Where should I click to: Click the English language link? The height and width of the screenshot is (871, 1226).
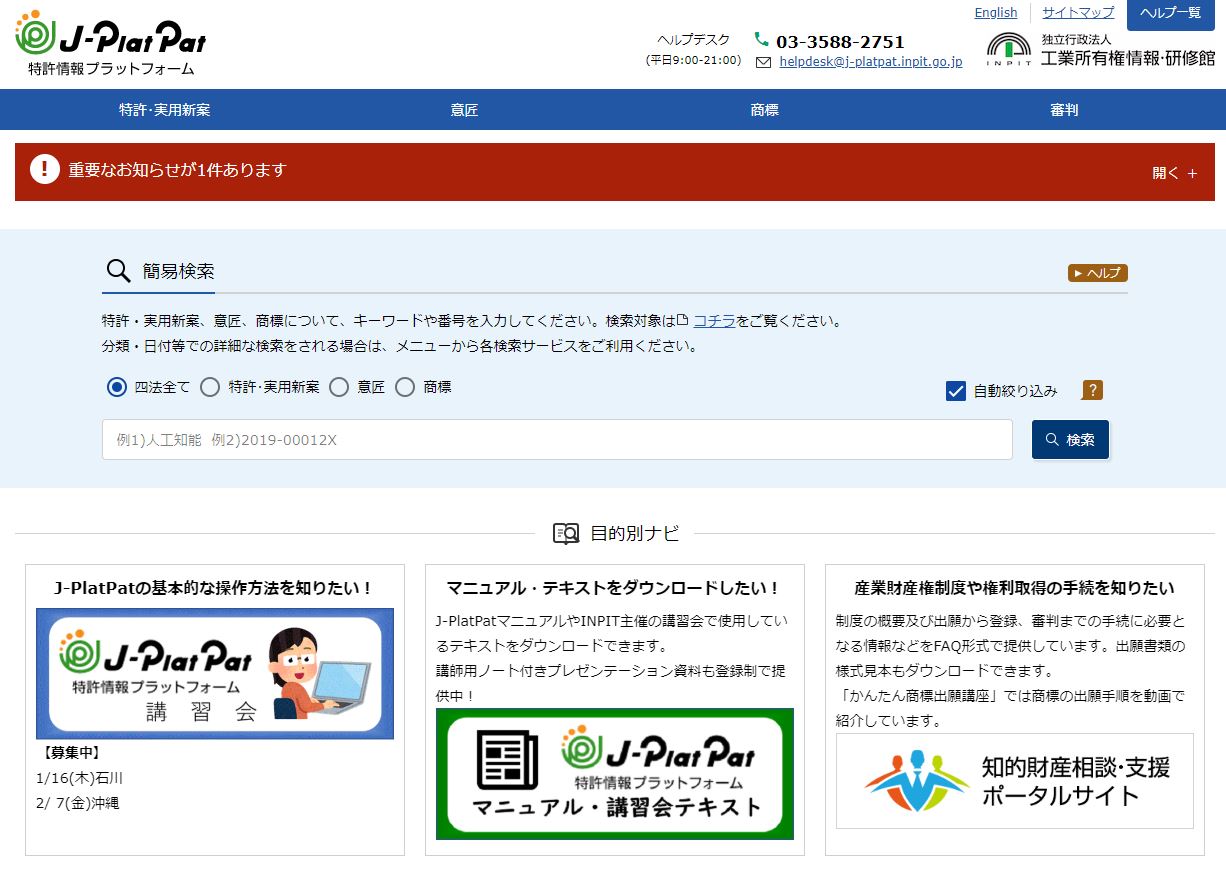coord(996,13)
